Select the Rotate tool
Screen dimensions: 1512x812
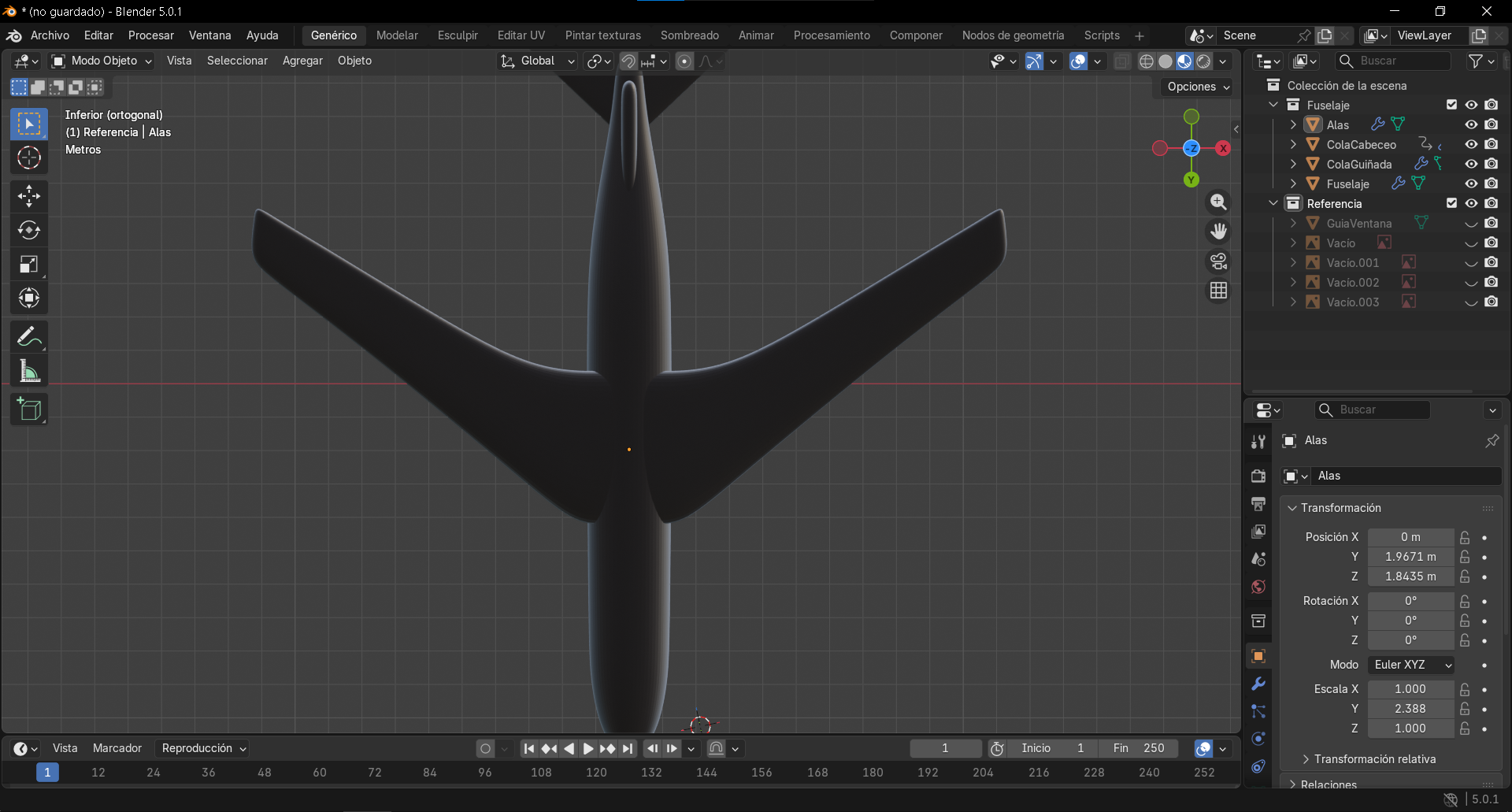coord(28,230)
